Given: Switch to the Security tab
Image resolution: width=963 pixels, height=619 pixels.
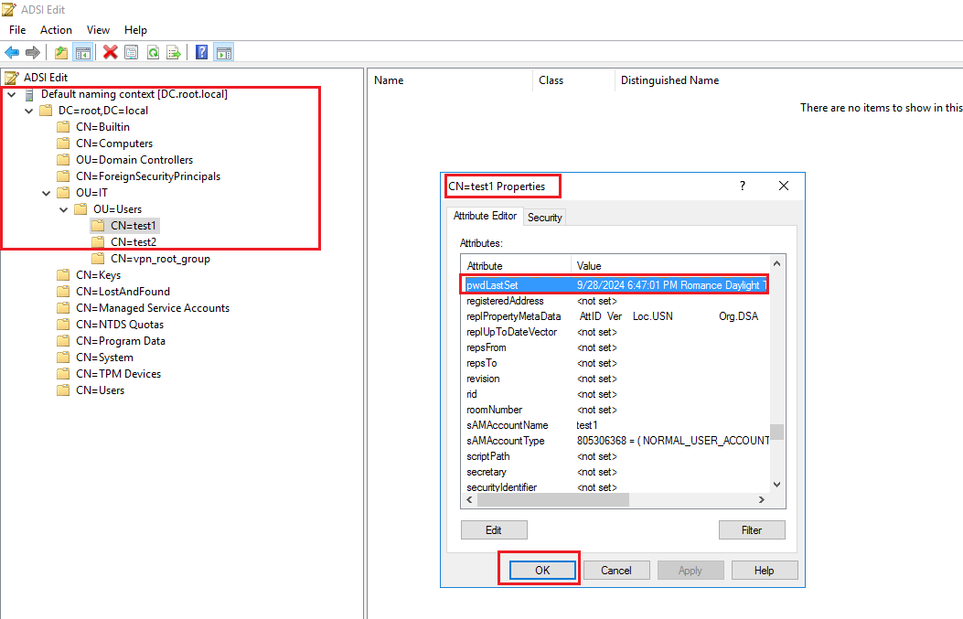Looking at the screenshot, I should [x=544, y=217].
